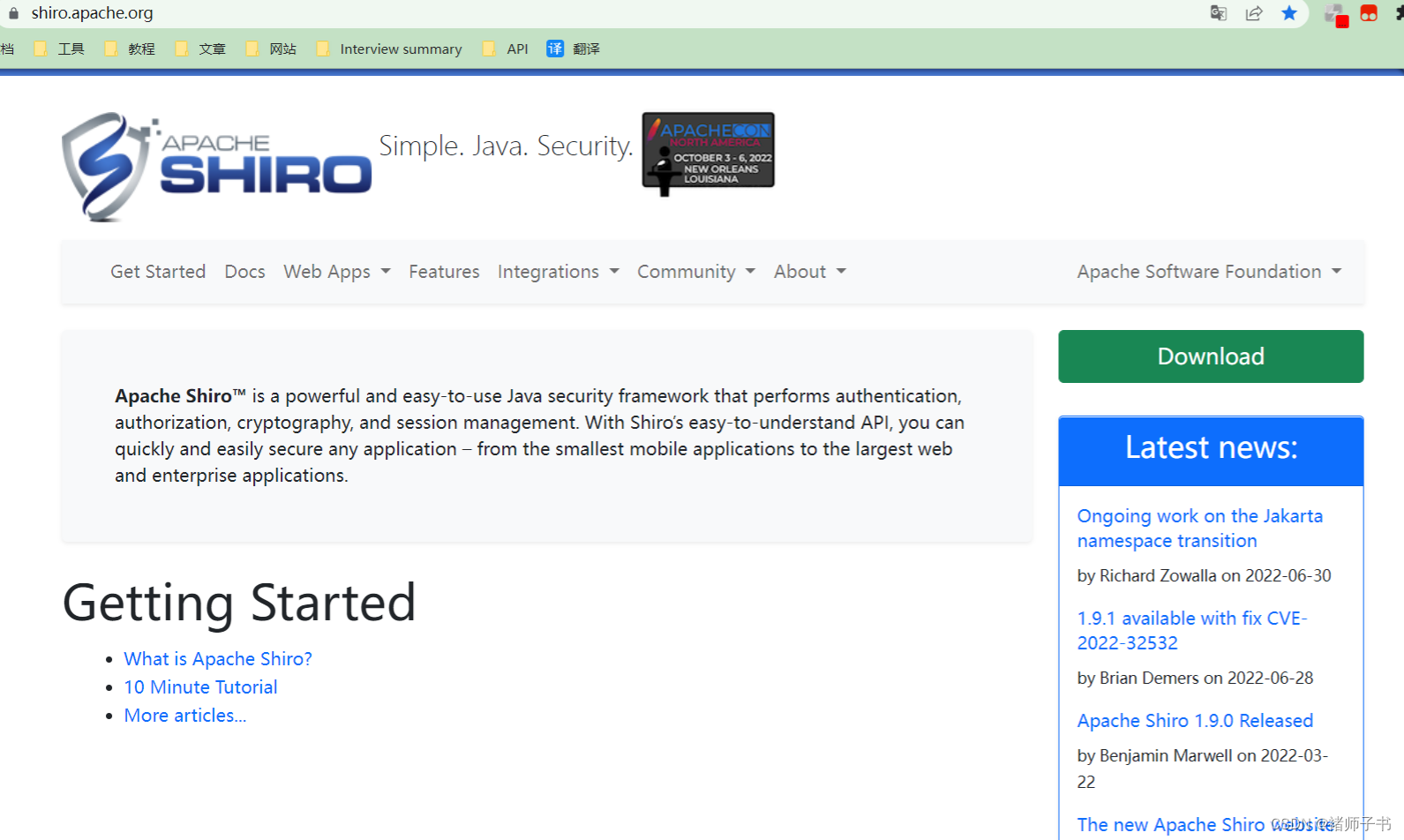The image size is (1404, 840).
Task: Open the Docs nav item
Action: point(244,272)
